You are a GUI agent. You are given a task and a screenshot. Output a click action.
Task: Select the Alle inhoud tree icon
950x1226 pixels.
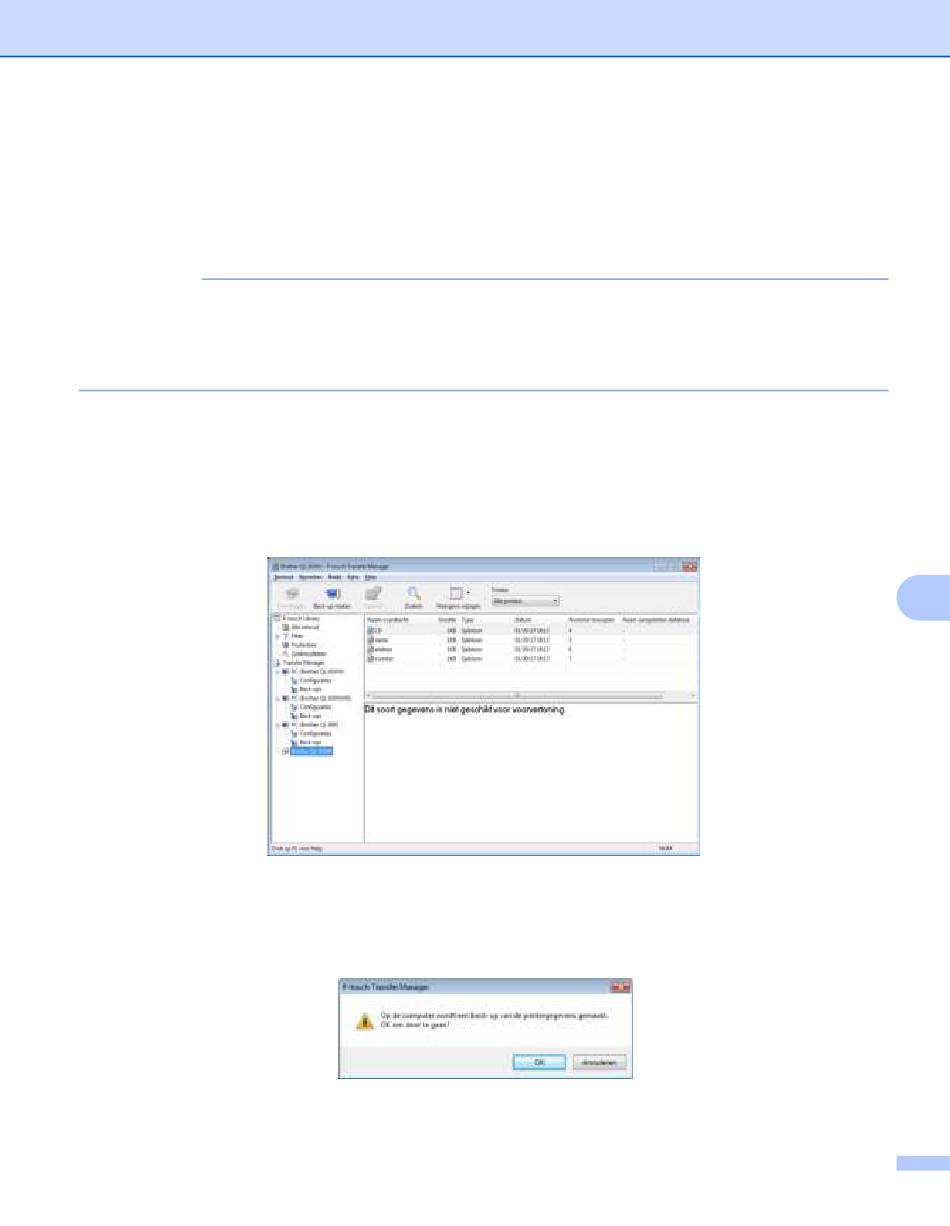286,627
